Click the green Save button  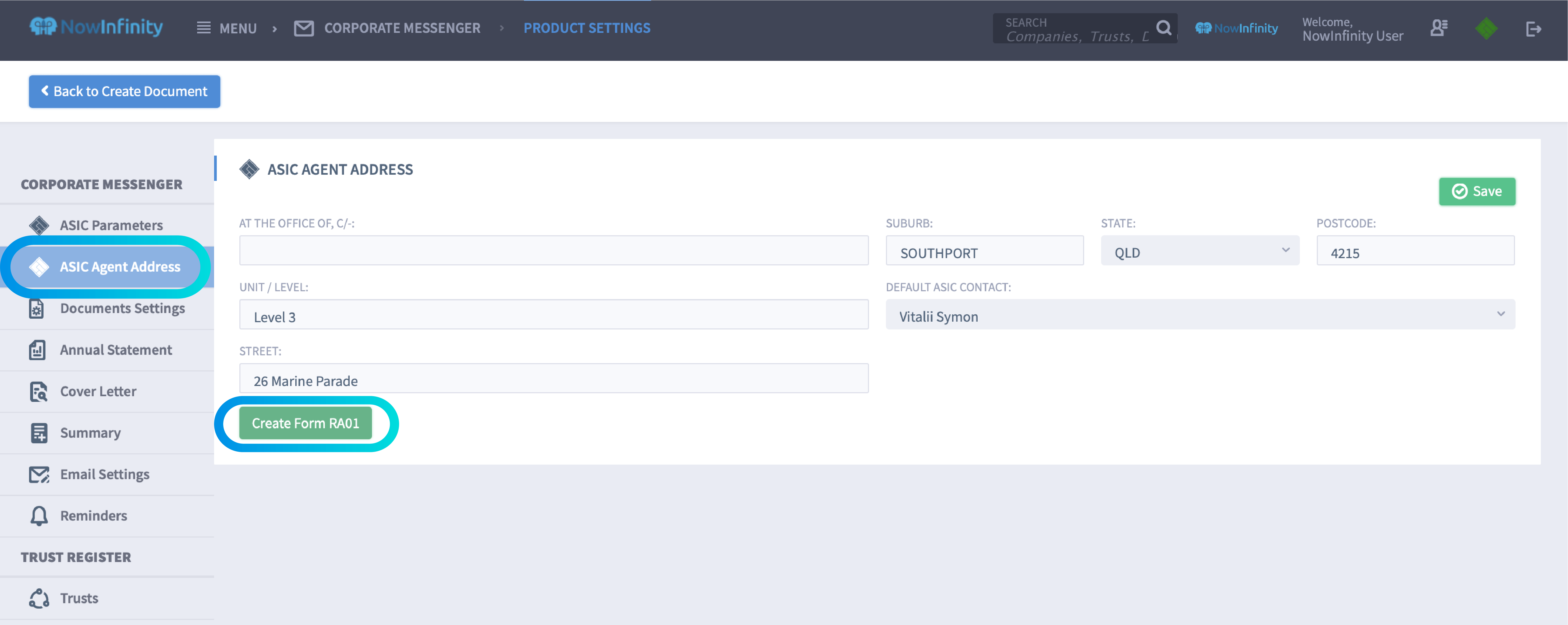[1477, 191]
